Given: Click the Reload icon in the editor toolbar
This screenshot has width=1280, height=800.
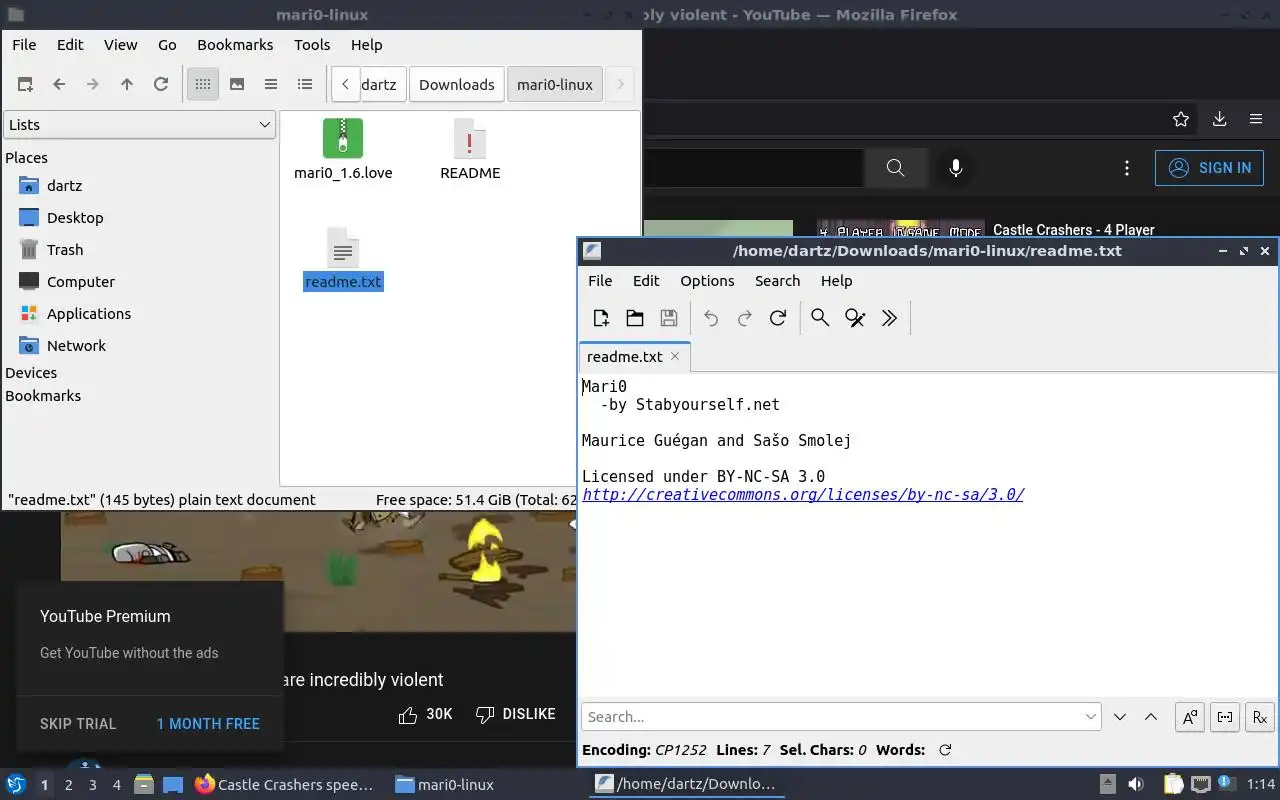Looking at the screenshot, I should point(778,318).
